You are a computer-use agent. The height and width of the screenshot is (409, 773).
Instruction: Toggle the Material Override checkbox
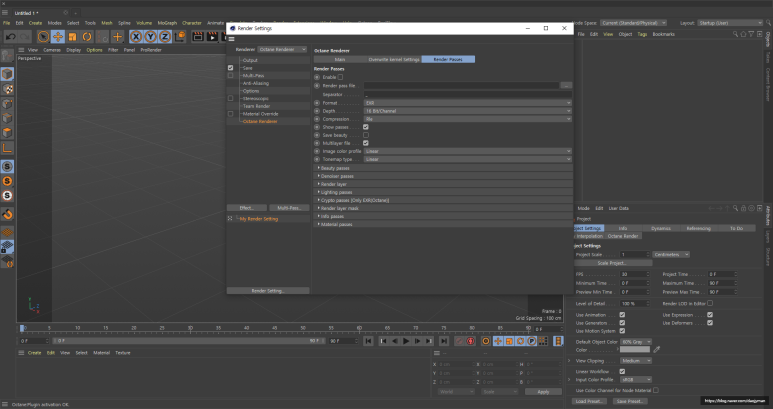pos(230,114)
